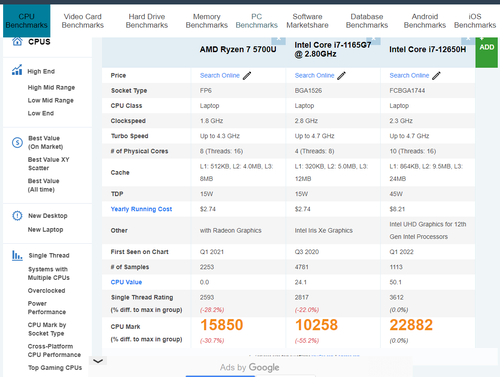The width and height of the screenshot is (500, 377).
Task: Click the Best Value dollar icon
Action: point(17,143)
